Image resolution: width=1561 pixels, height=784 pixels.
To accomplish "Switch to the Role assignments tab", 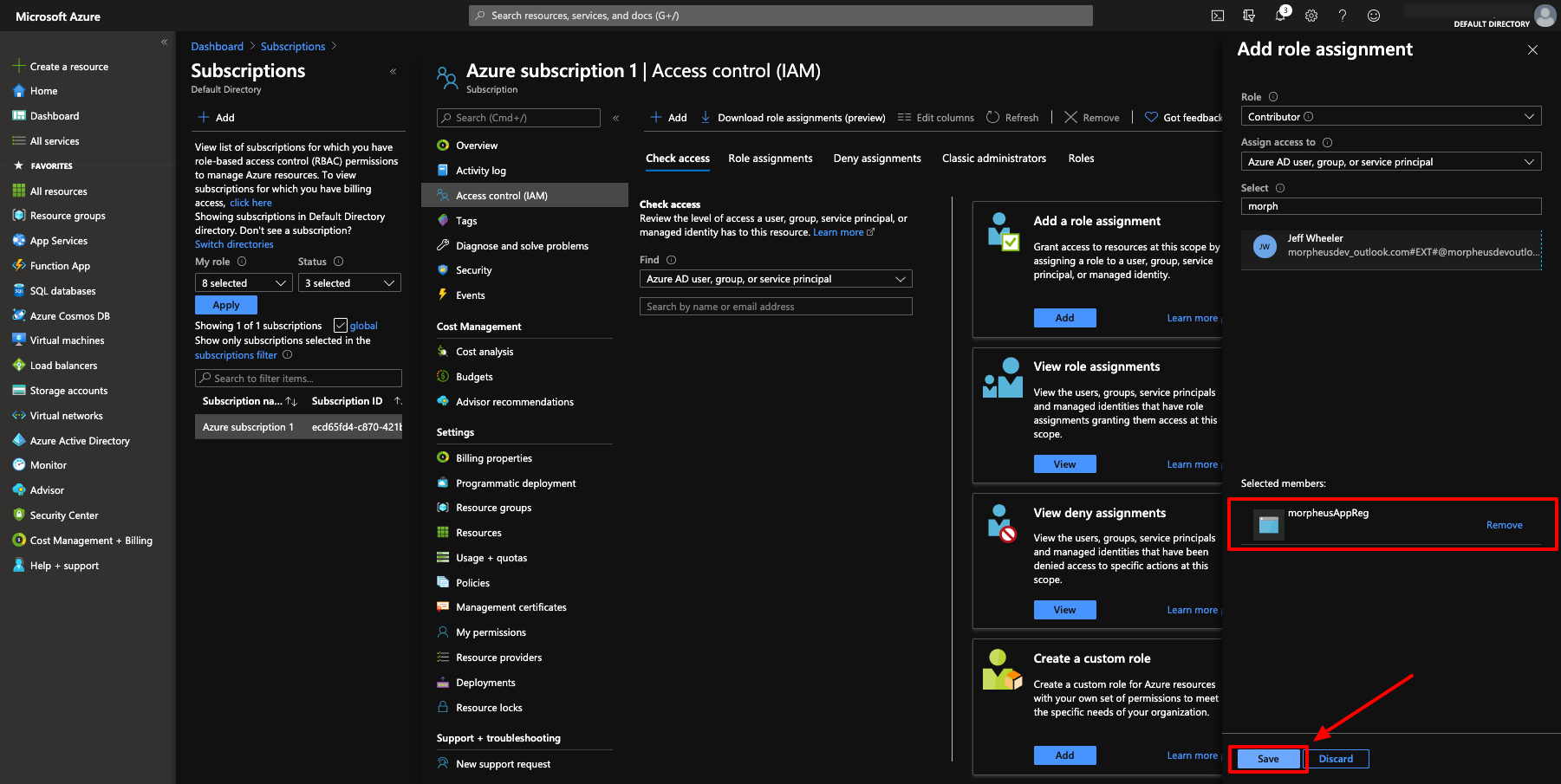I will coord(770,159).
